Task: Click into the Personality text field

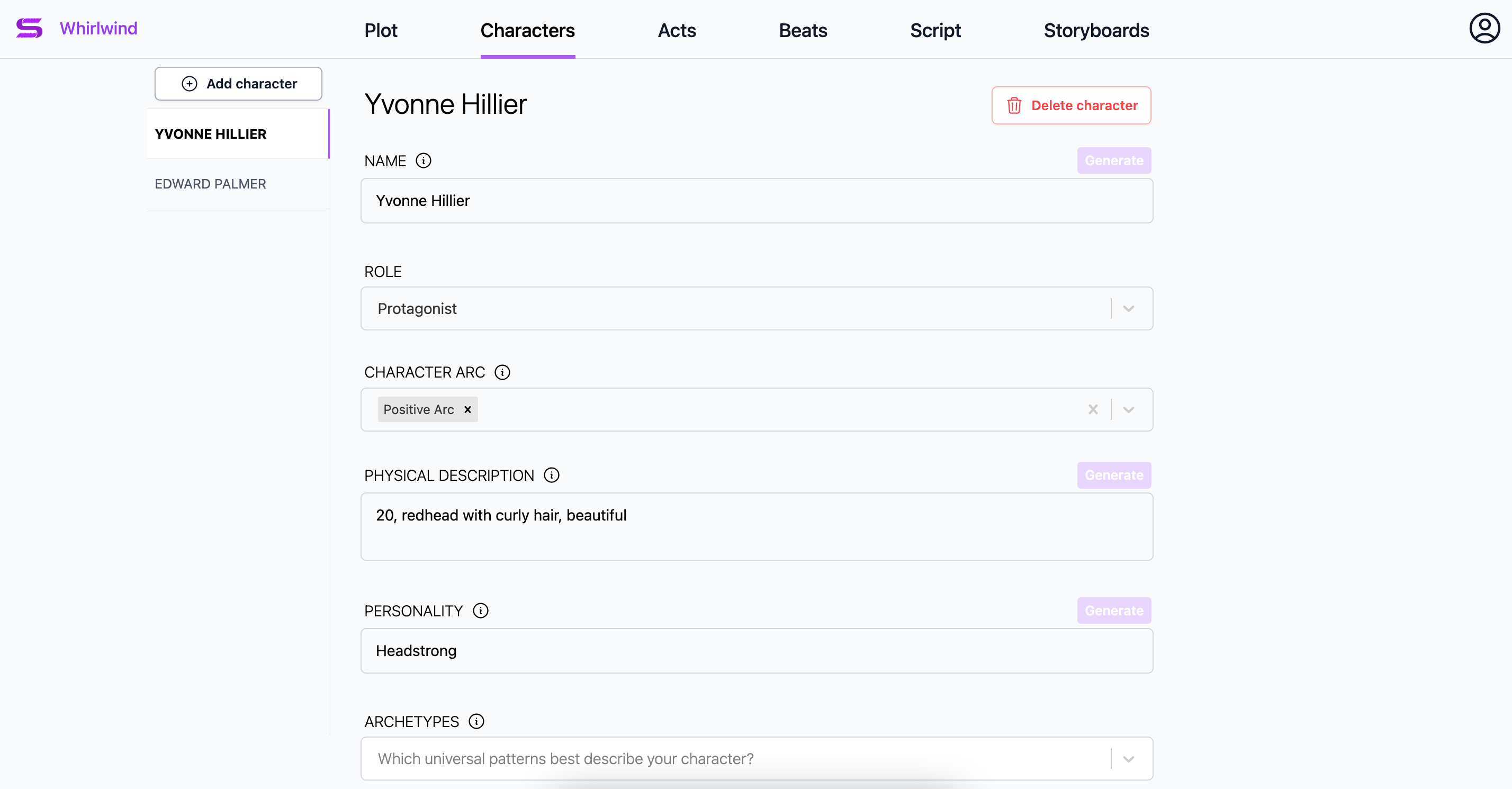Action: click(756, 650)
